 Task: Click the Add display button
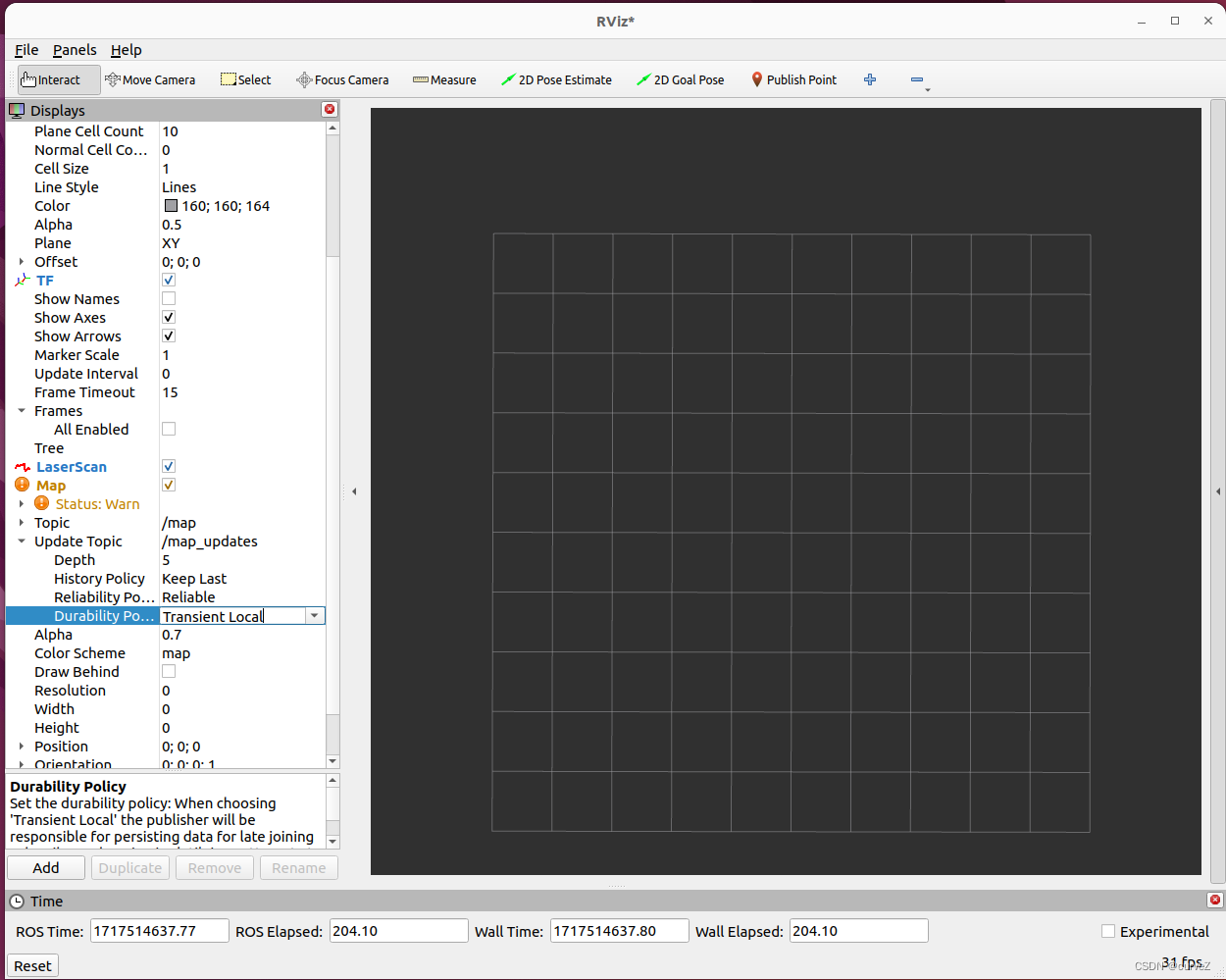(x=45, y=867)
